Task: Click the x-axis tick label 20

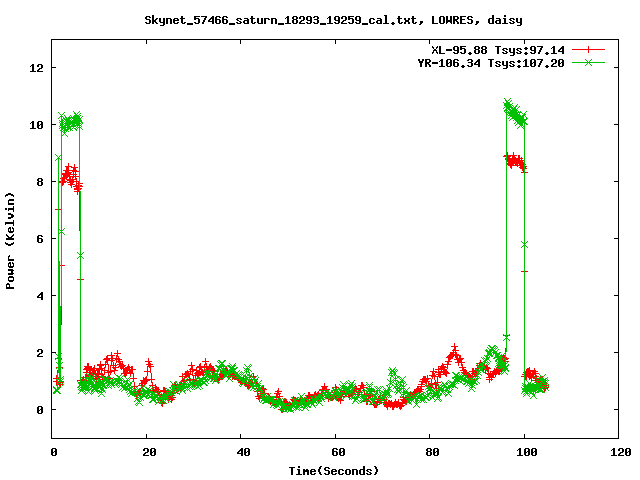Action: (149, 452)
